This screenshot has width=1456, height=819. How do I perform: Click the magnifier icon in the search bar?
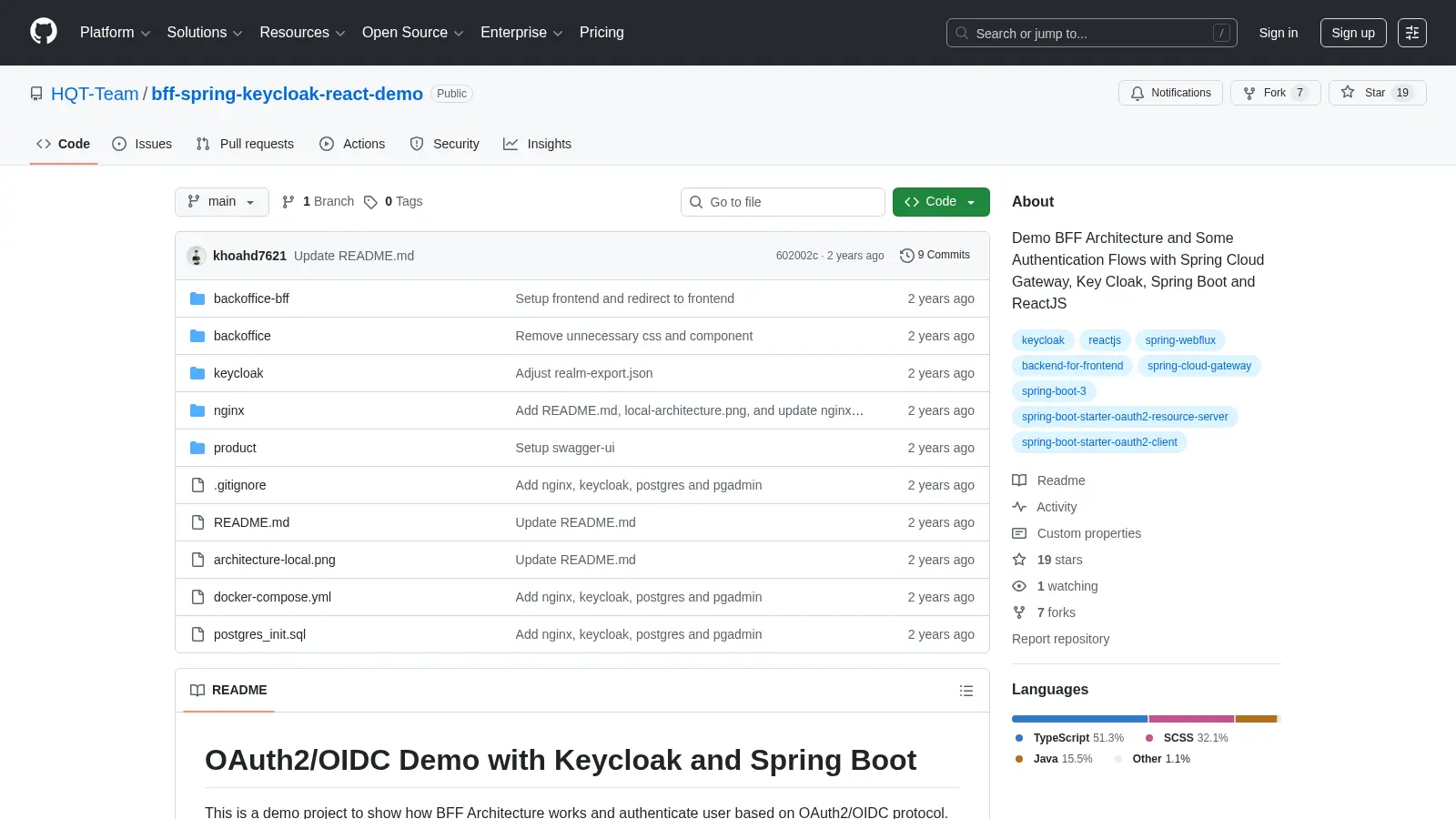click(962, 33)
